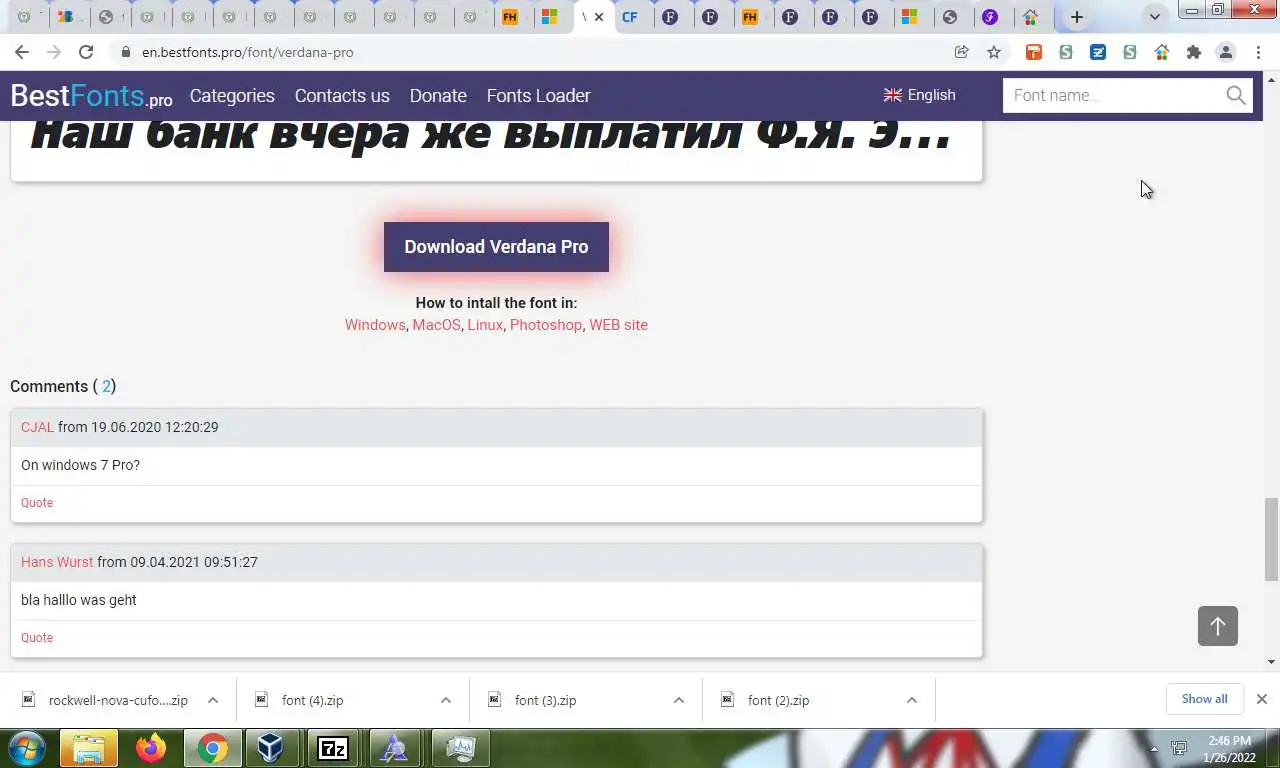This screenshot has height=768, width=1280.
Task: Open the WEB site install instructions link
Action: pos(618,325)
